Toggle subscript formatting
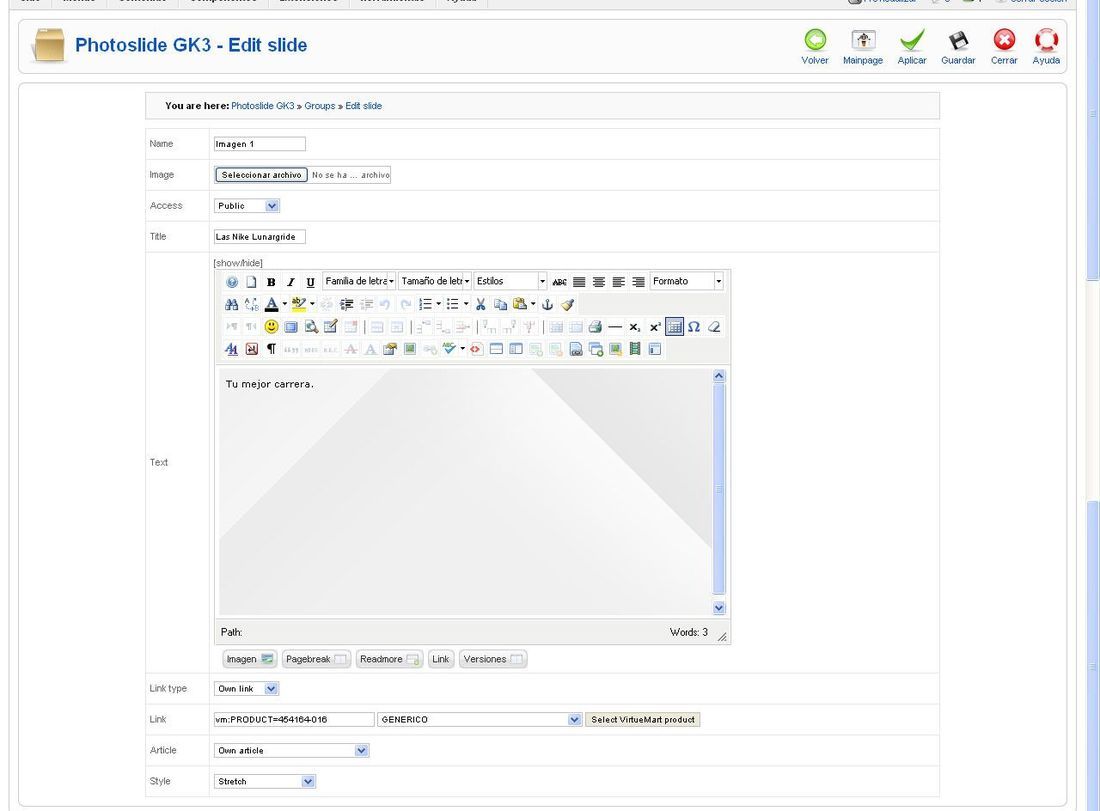 634,327
